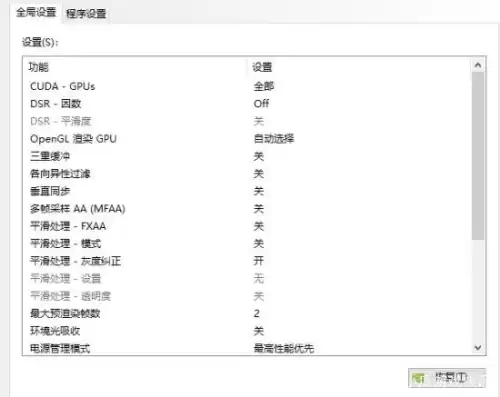The height and width of the screenshot is (397, 500).
Task: Select the greyed 平滑处理 - 设置 row
Action: pos(247,278)
